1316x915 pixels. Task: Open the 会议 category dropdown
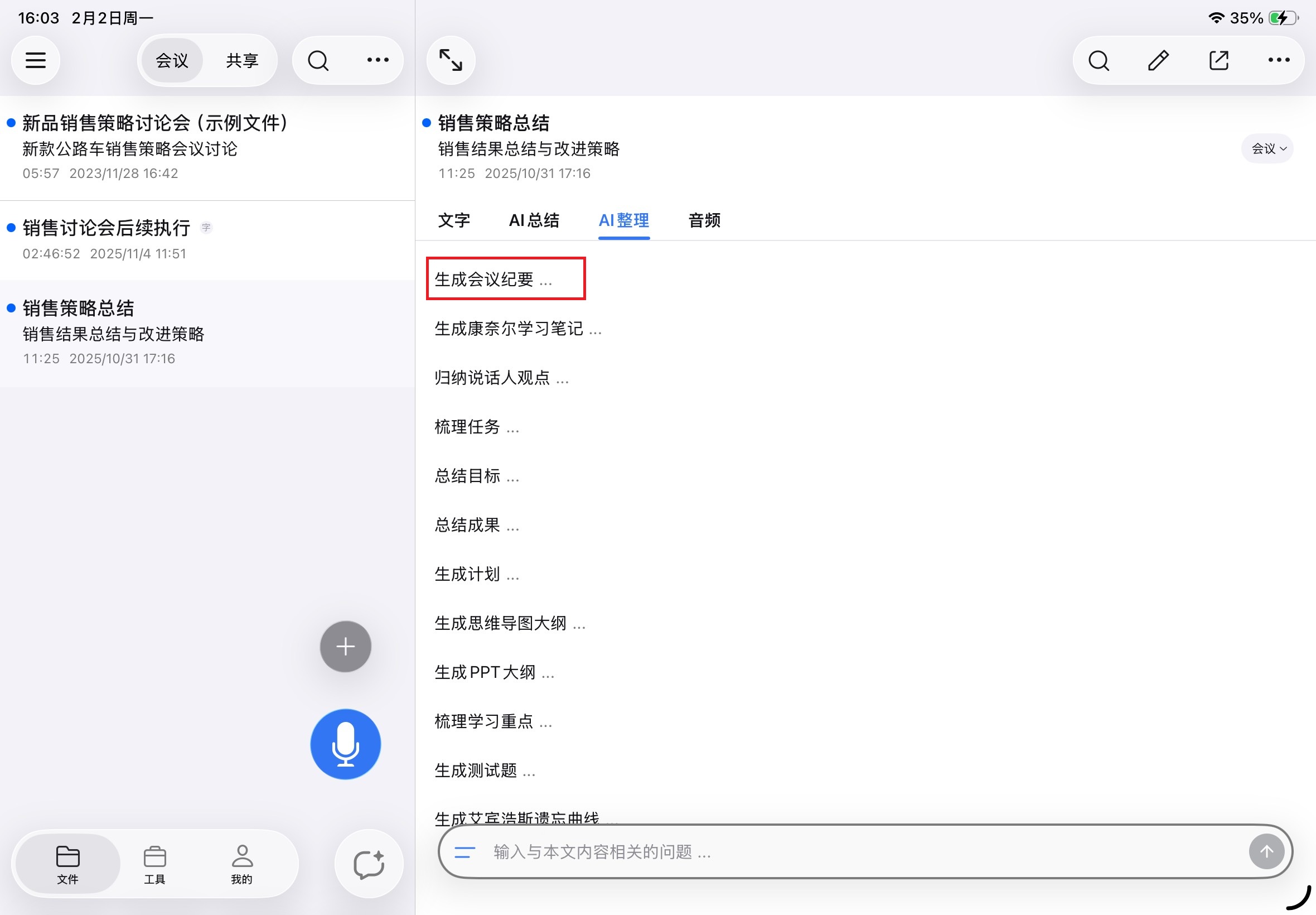[x=1266, y=148]
